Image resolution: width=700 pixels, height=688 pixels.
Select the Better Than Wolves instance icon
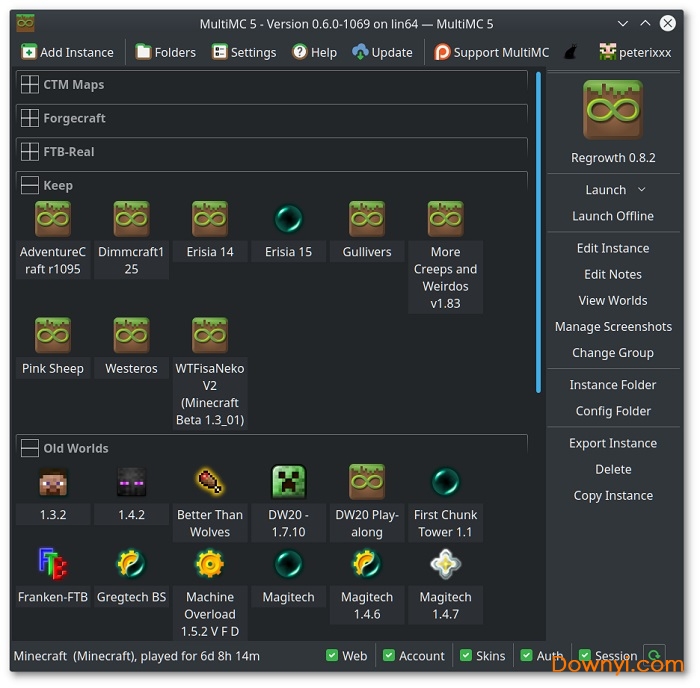click(x=210, y=482)
